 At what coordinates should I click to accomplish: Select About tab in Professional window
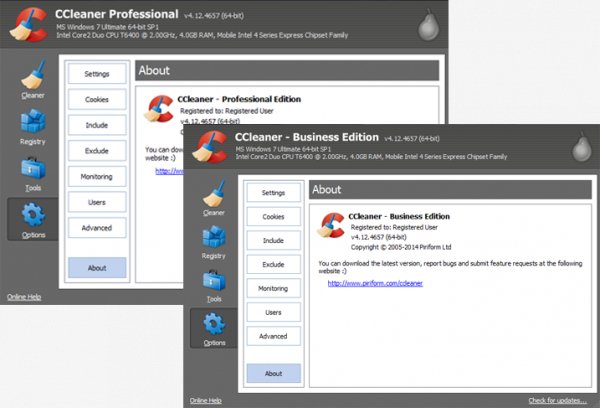point(97,268)
